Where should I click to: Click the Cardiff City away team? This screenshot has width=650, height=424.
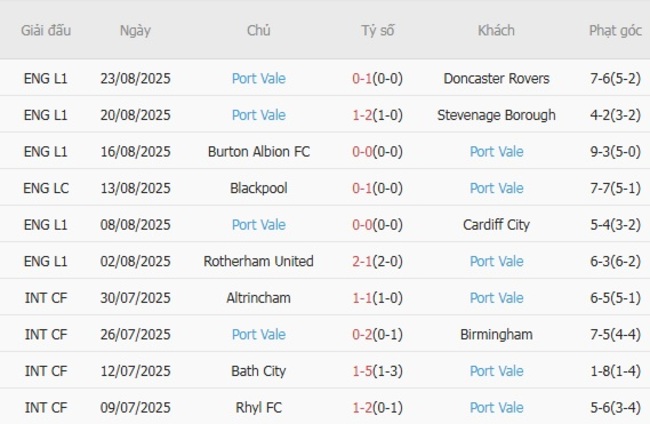tap(496, 225)
